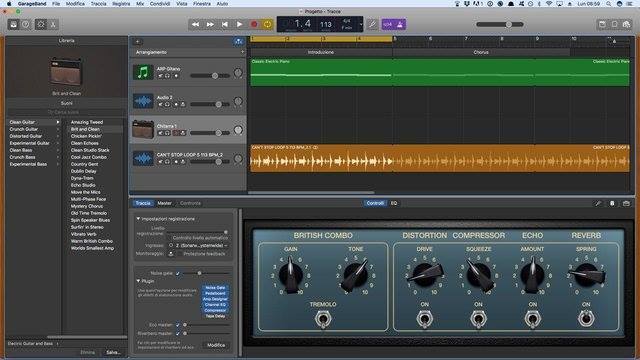Select the Pedalboard plug-in slot
Image resolution: width=640 pixels, height=360 pixels.
click(215, 293)
